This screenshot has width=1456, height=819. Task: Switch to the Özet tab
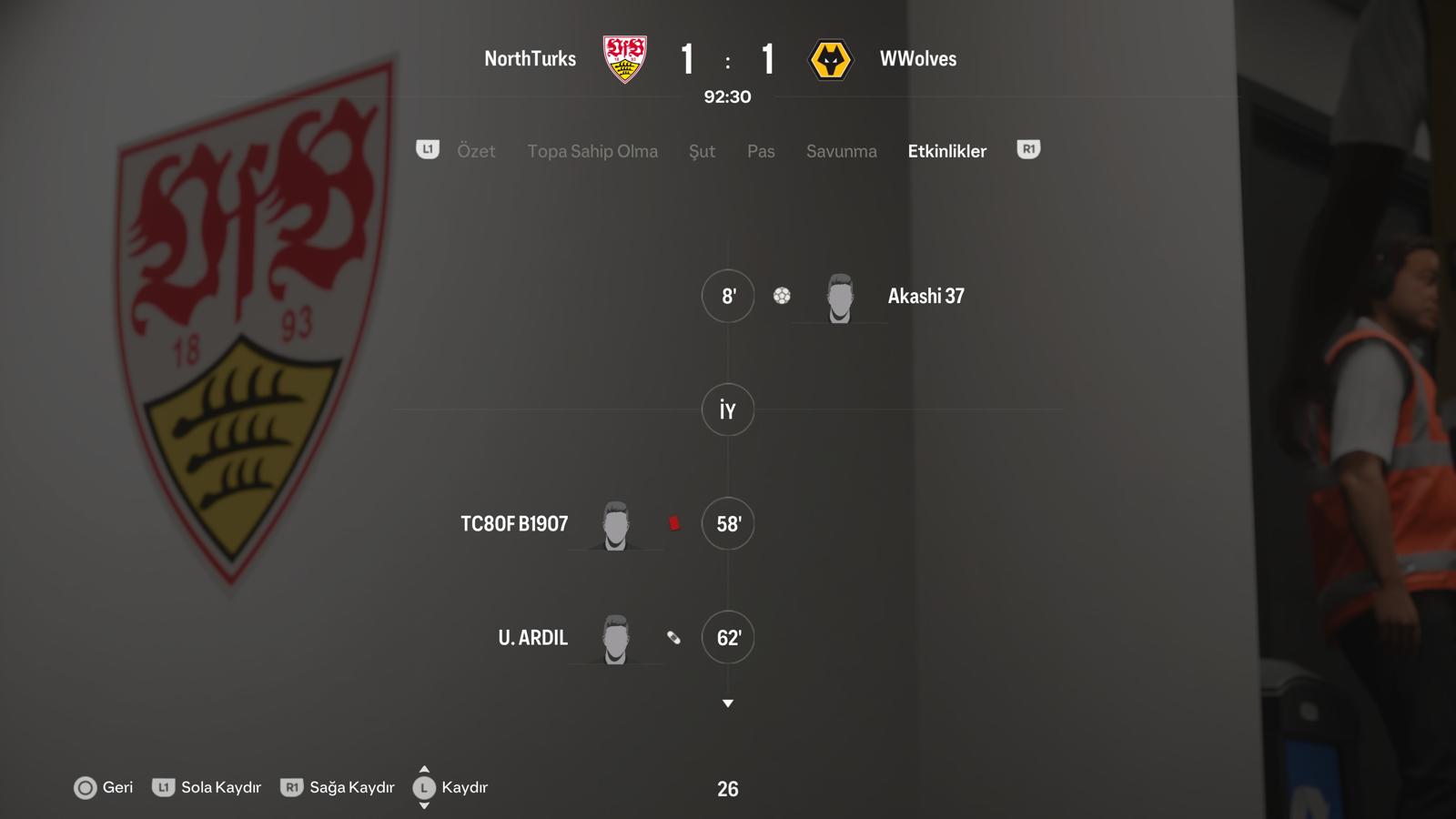coord(476,151)
